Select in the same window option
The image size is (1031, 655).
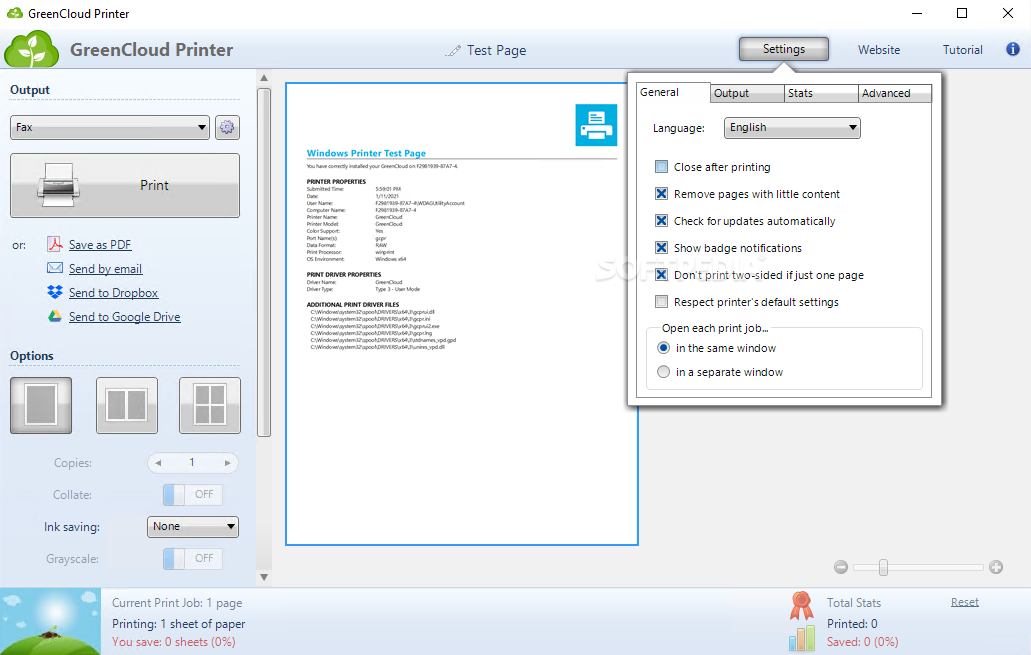click(663, 348)
